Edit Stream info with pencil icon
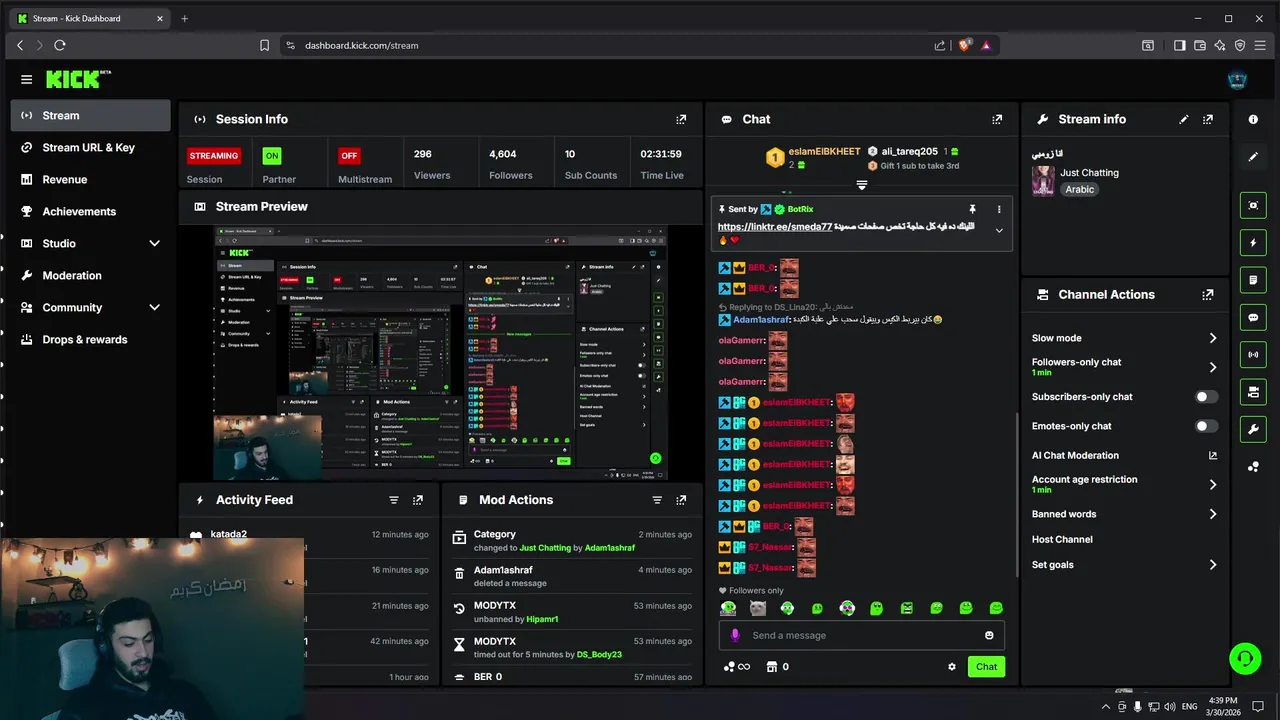 1184,119
